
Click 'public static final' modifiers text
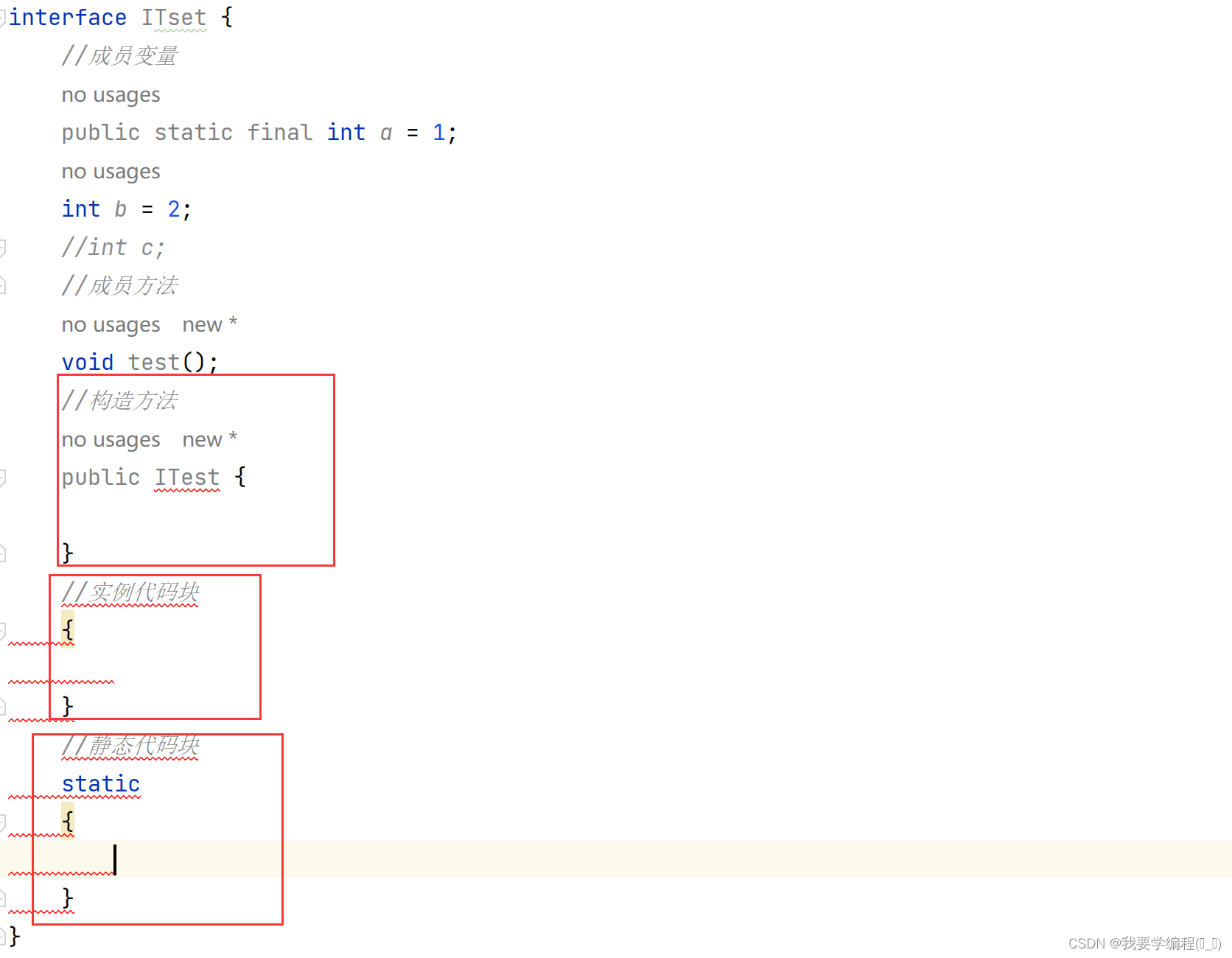coord(187,133)
